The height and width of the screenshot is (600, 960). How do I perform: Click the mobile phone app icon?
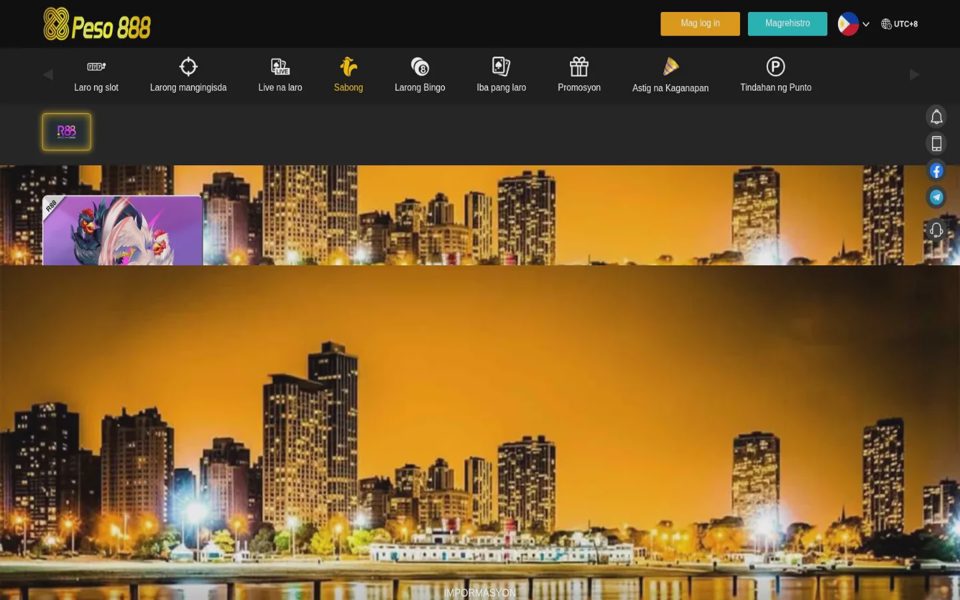pos(936,143)
